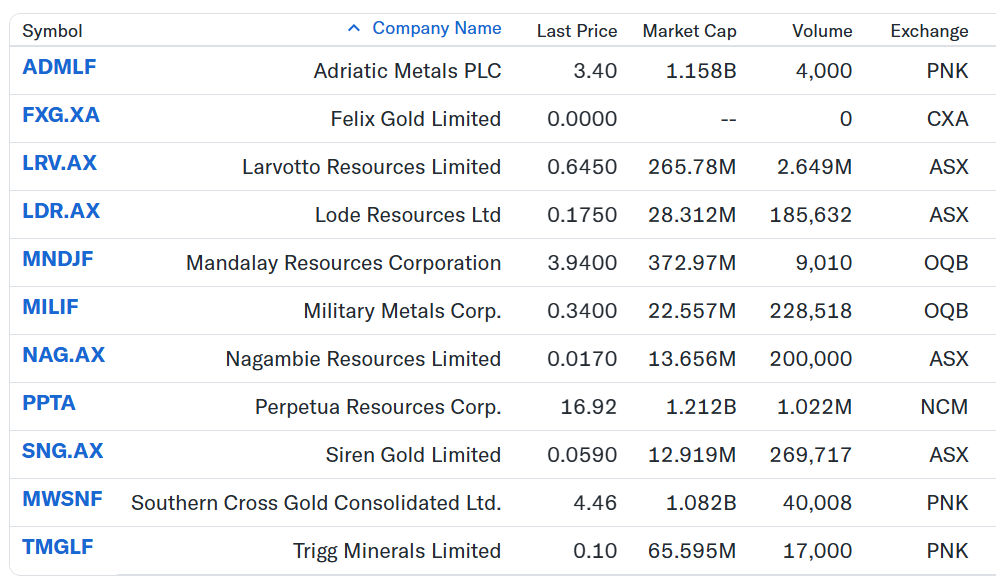Open the MNDJF ticker link
The height and width of the screenshot is (583, 996).
[x=58, y=259]
